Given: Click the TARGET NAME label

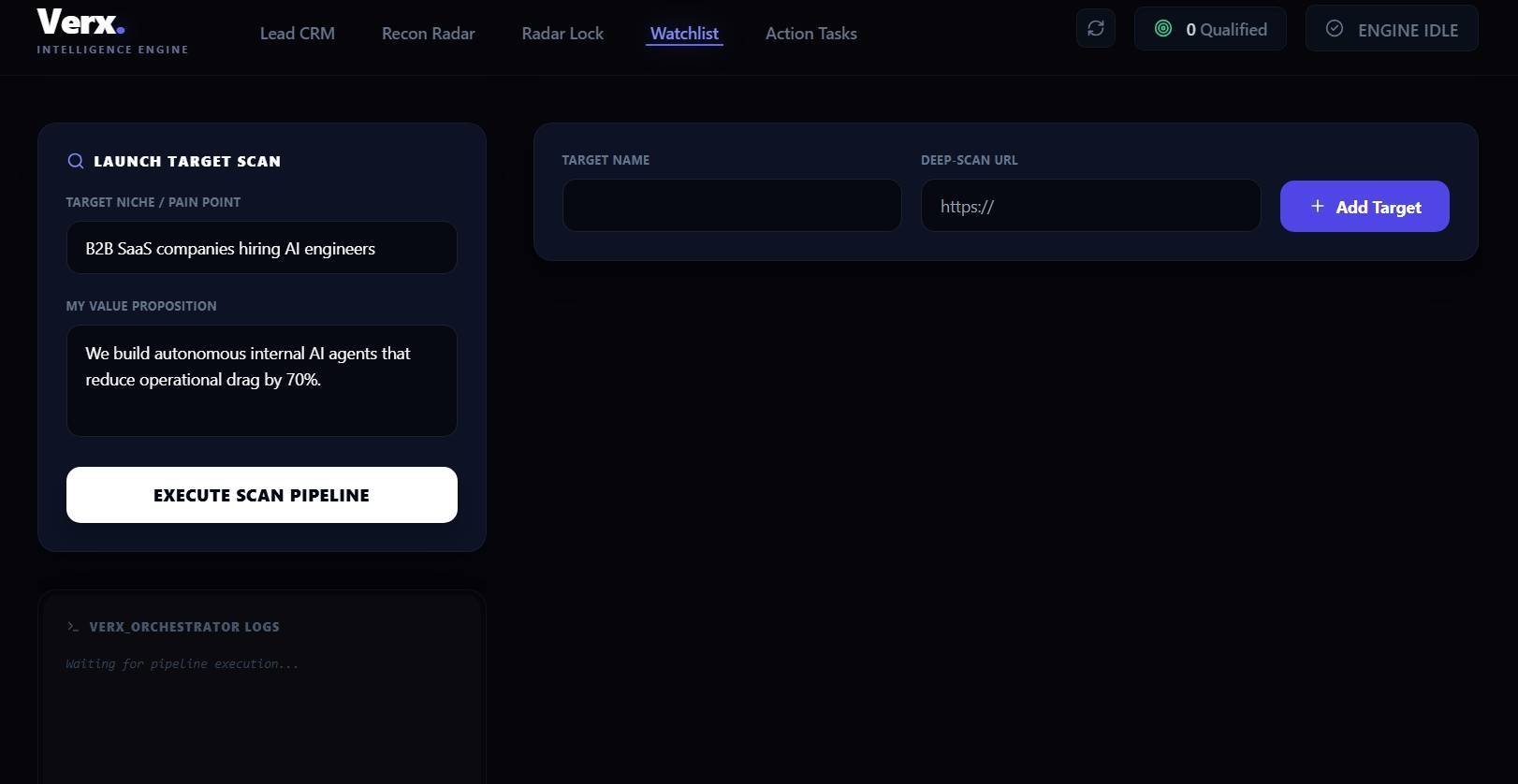Looking at the screenshot, I should click(x=606, y=160).
